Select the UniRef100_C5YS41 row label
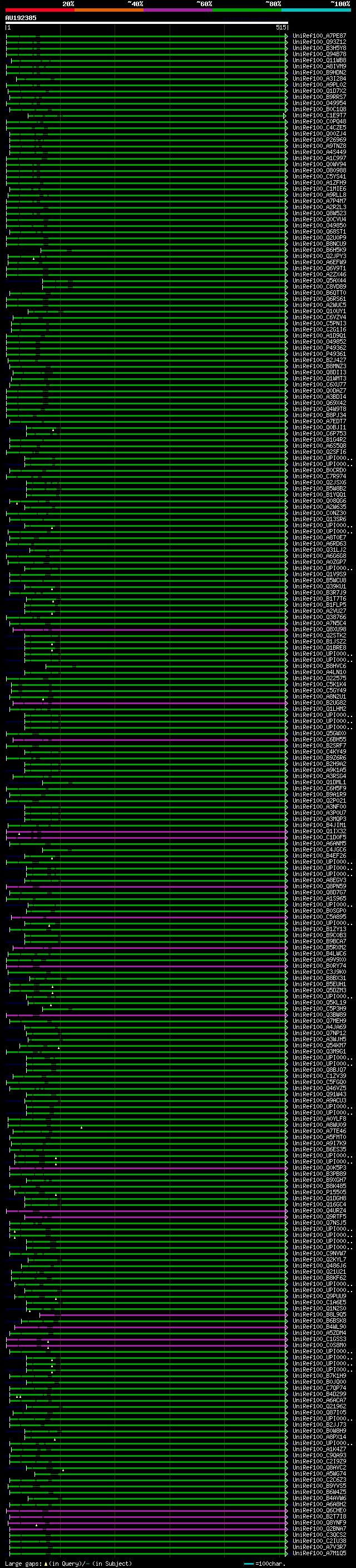Image resolution: width=356 pixels, height=1568 pixels. (319, 176)
